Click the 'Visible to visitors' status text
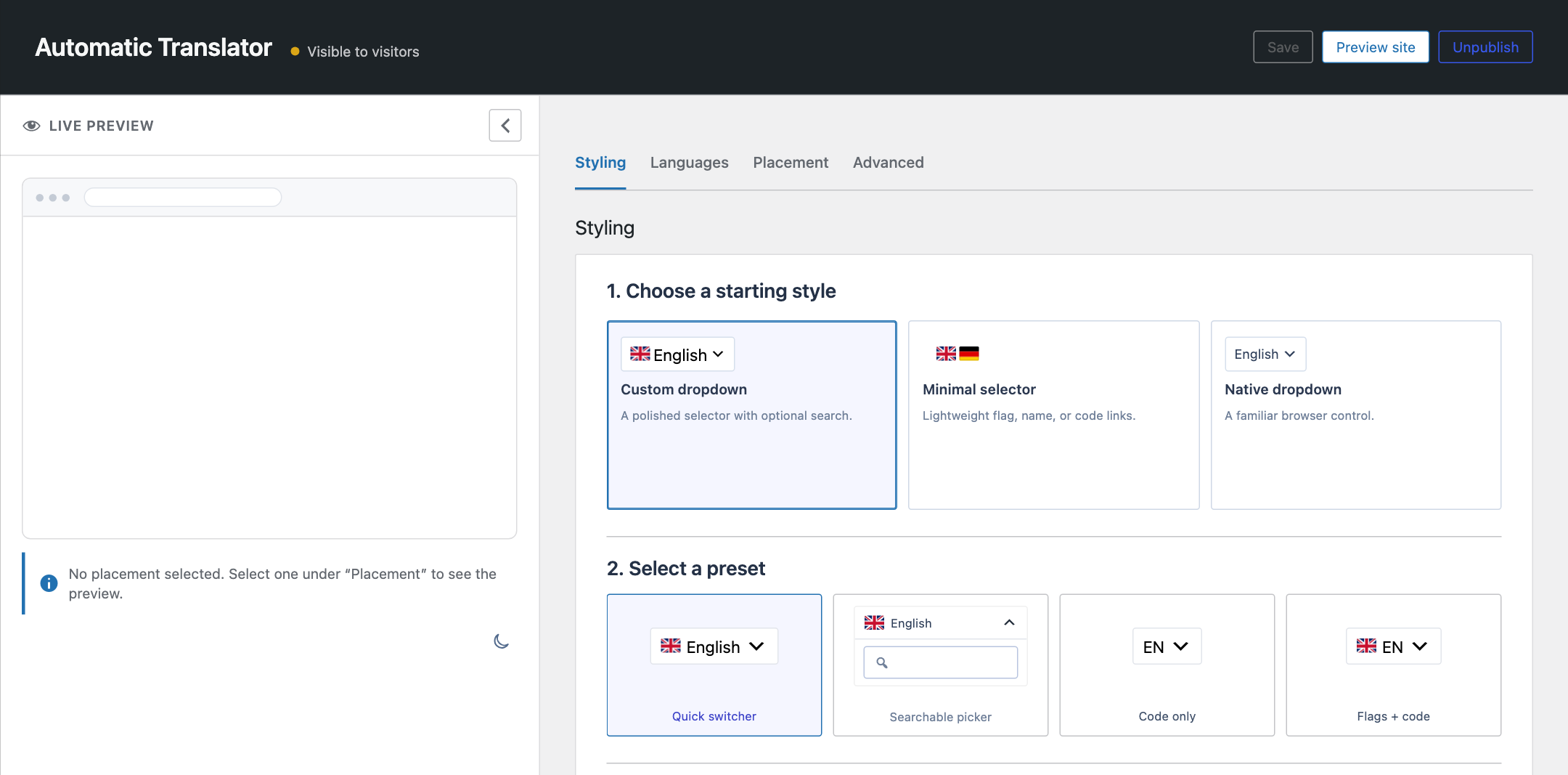Image resolution: width=1568 pixels, height=775 pixels. (x=363, y=52)
